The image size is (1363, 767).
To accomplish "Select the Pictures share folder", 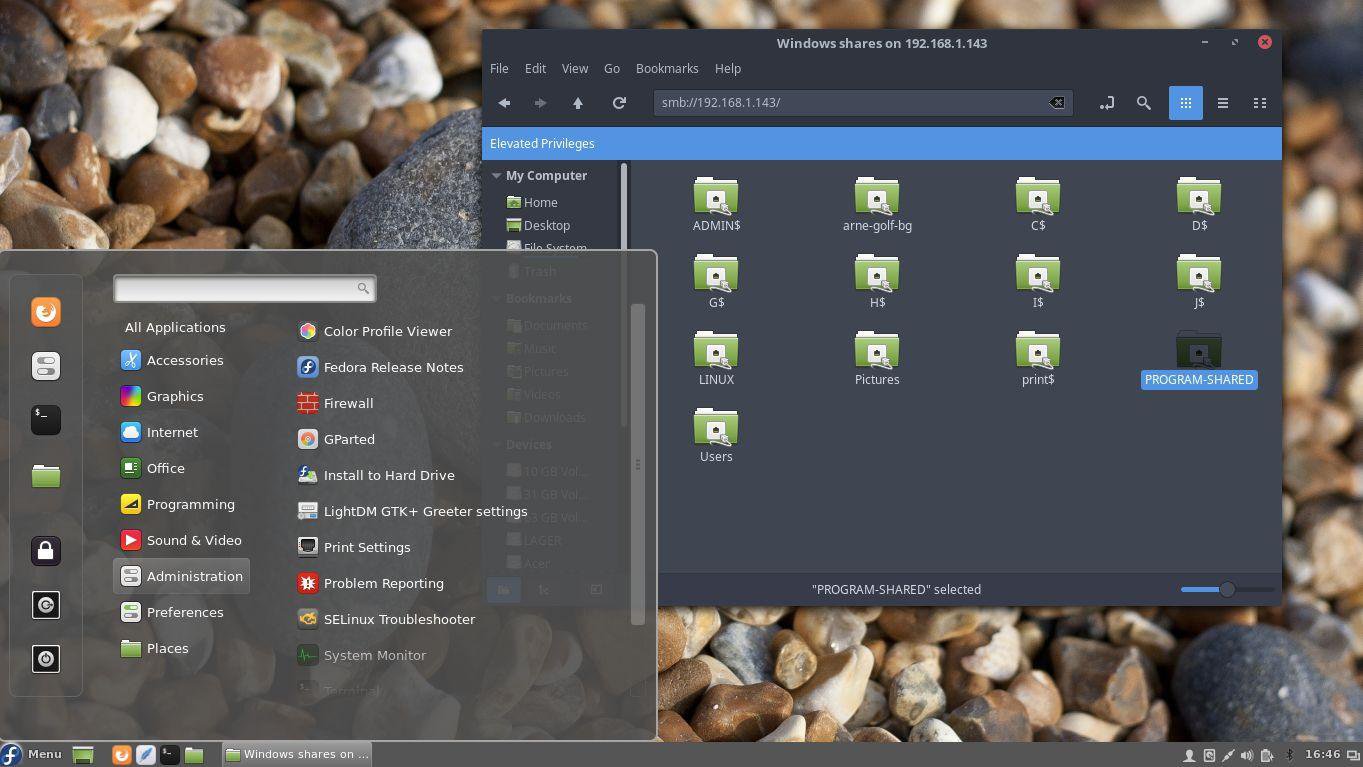I will pos(877,358).
